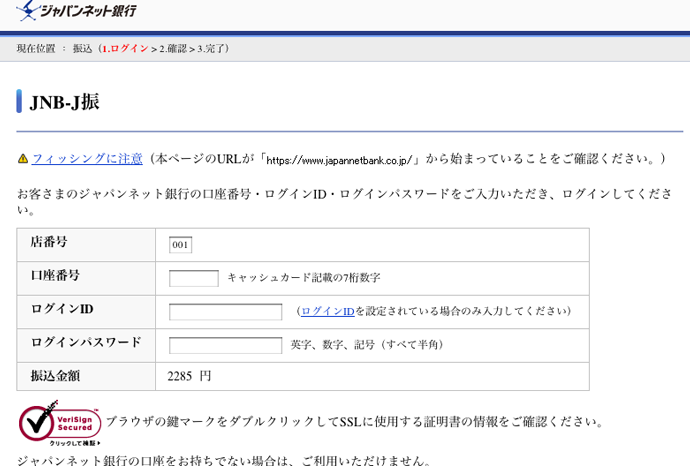Click the ログインID row label

click(x=62, y=309)
